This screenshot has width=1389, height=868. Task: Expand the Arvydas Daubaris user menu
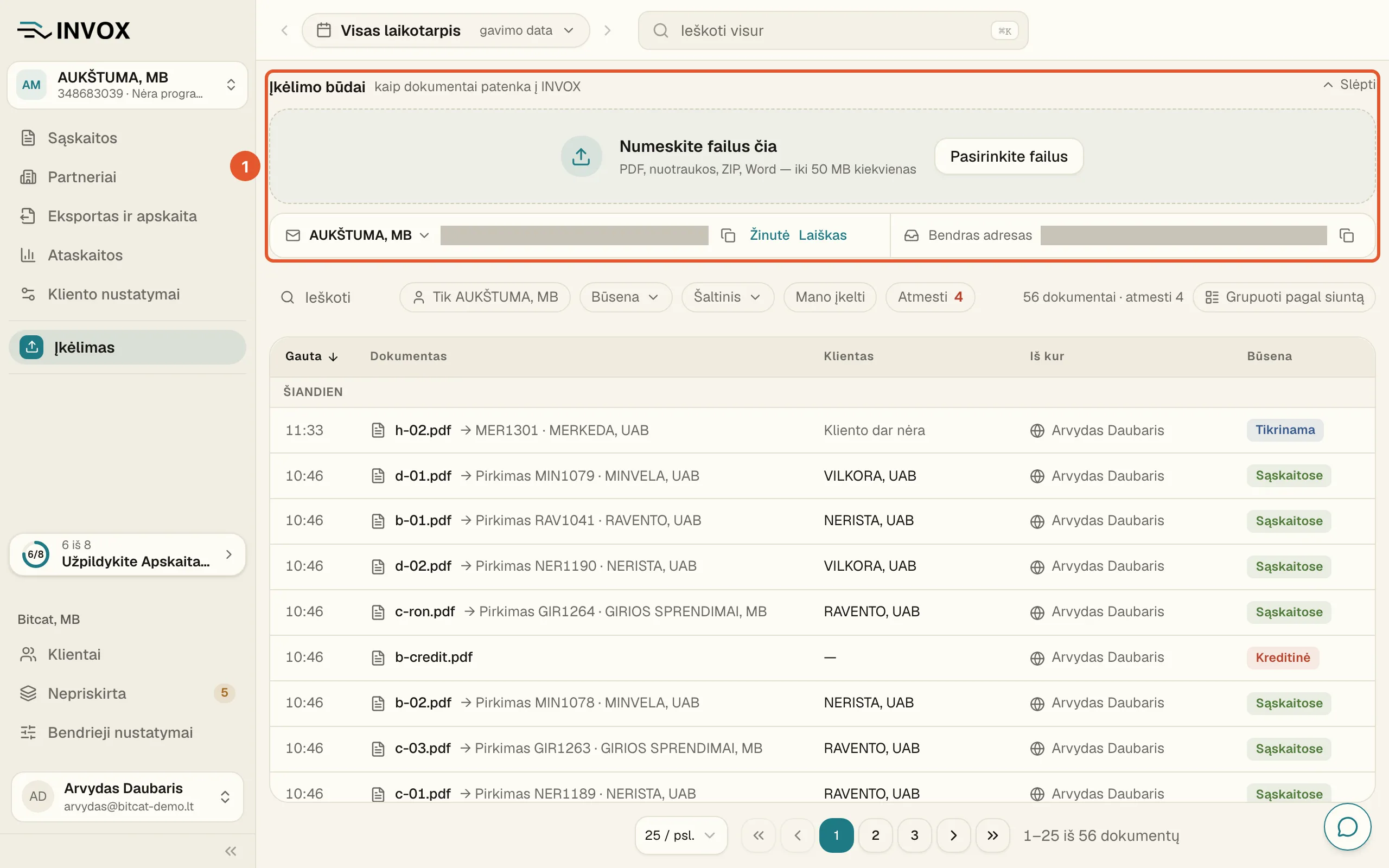point(128,796)
